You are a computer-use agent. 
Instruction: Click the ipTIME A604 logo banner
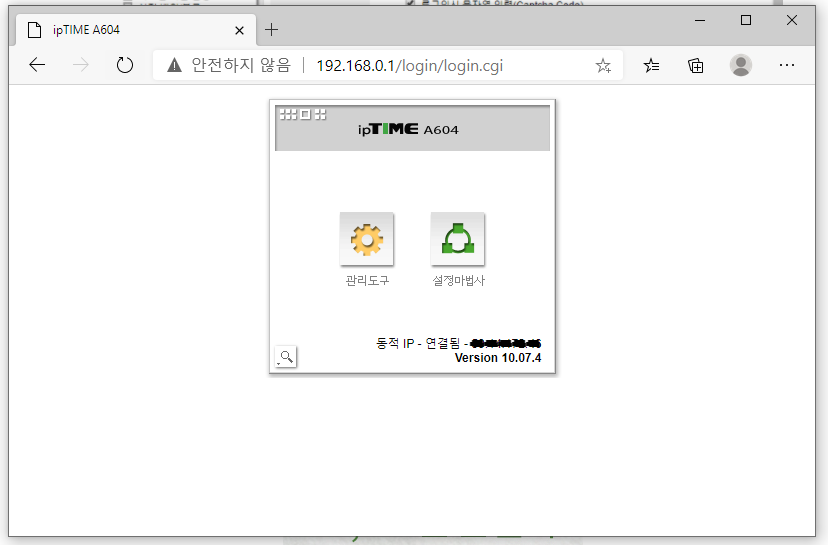point(412,128)
